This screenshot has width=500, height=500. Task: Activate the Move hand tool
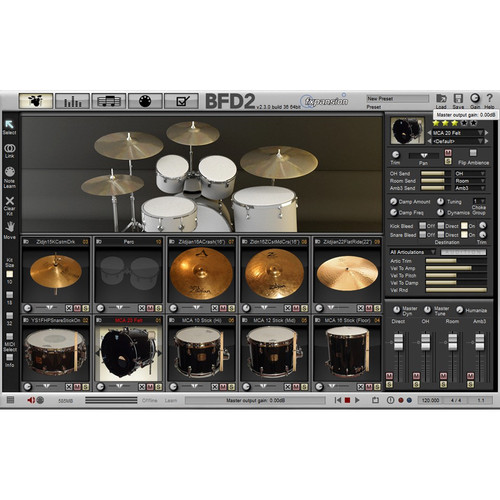pos(10,227)
